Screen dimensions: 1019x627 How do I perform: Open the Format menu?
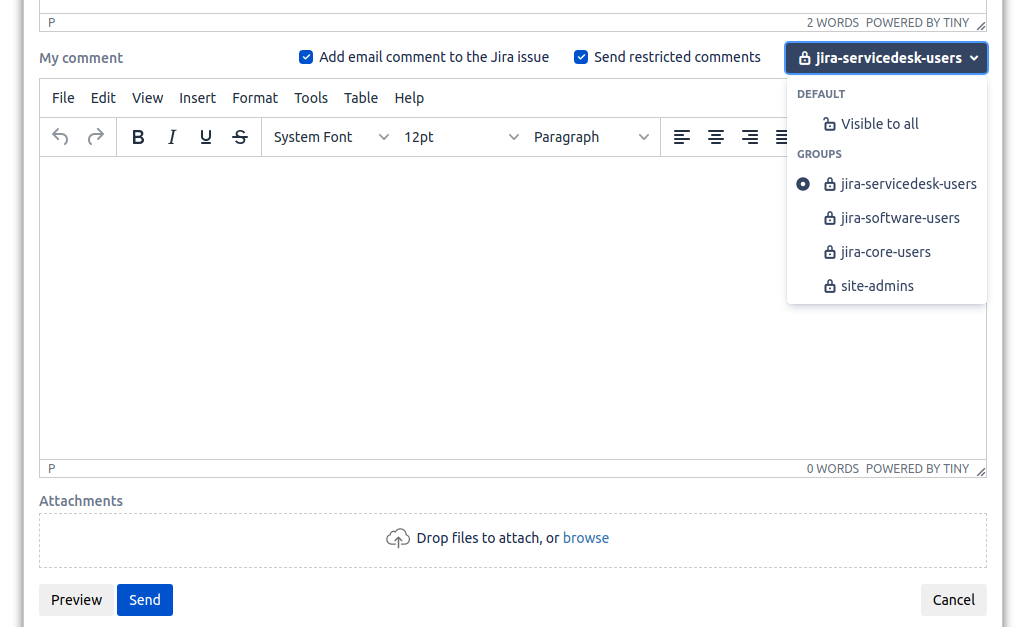[x=255, y=98]
